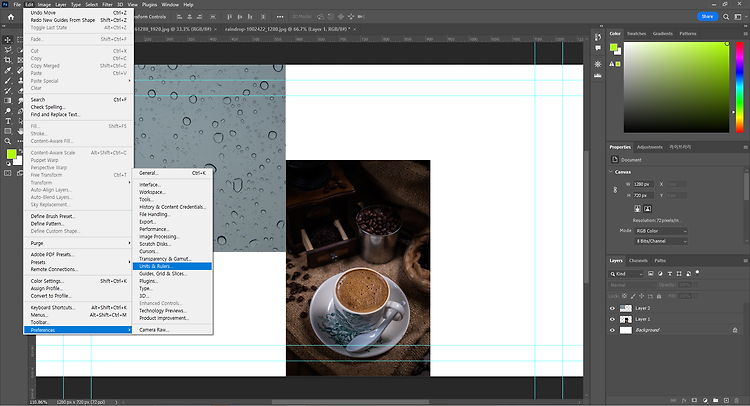
Task: Toggle the Background layer eye icon
Action: (613, 329)
